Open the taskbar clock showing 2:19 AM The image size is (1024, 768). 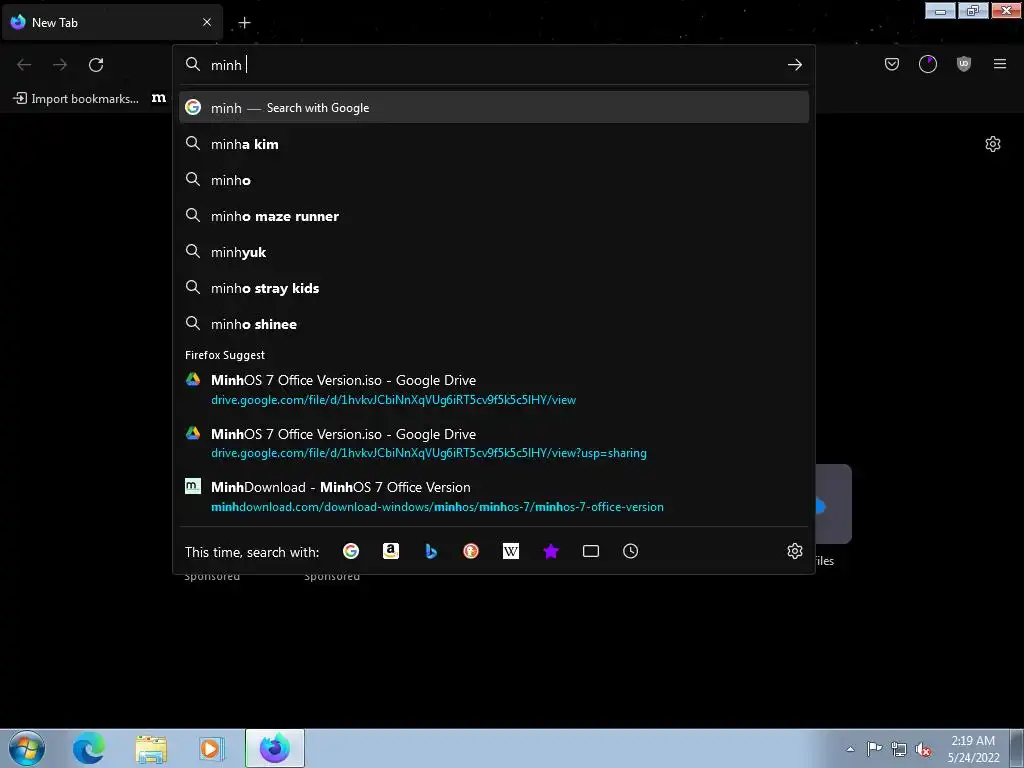[x=973, y=748]
